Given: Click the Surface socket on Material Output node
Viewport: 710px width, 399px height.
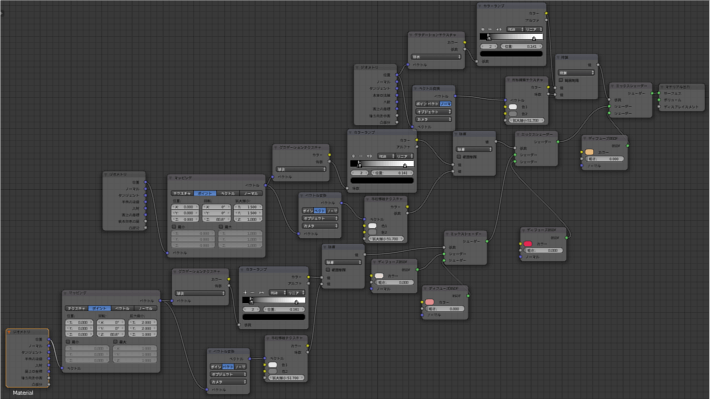Looking at the screenshot, I should [659, 93].
